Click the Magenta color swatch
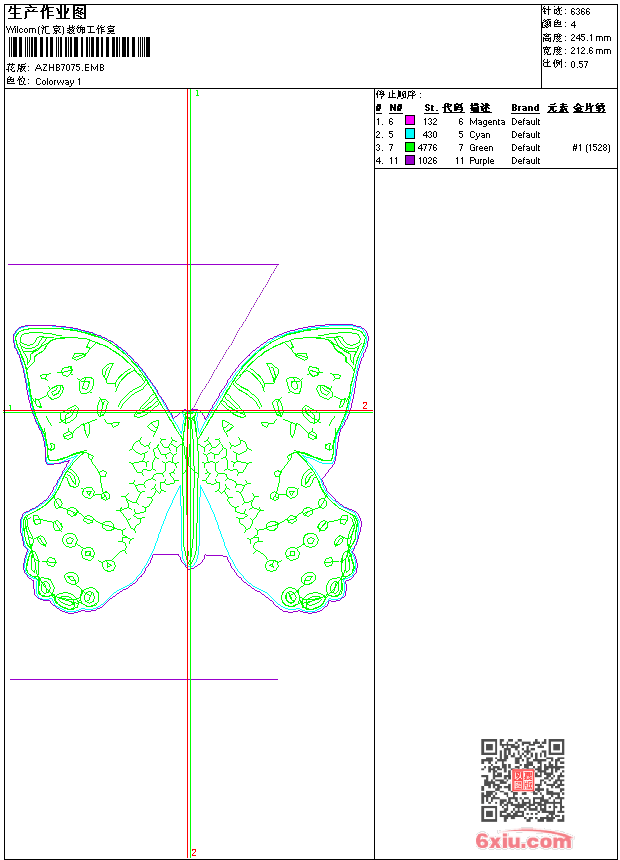The height and width of the screenshot is (860, 620). click(410, 121)
